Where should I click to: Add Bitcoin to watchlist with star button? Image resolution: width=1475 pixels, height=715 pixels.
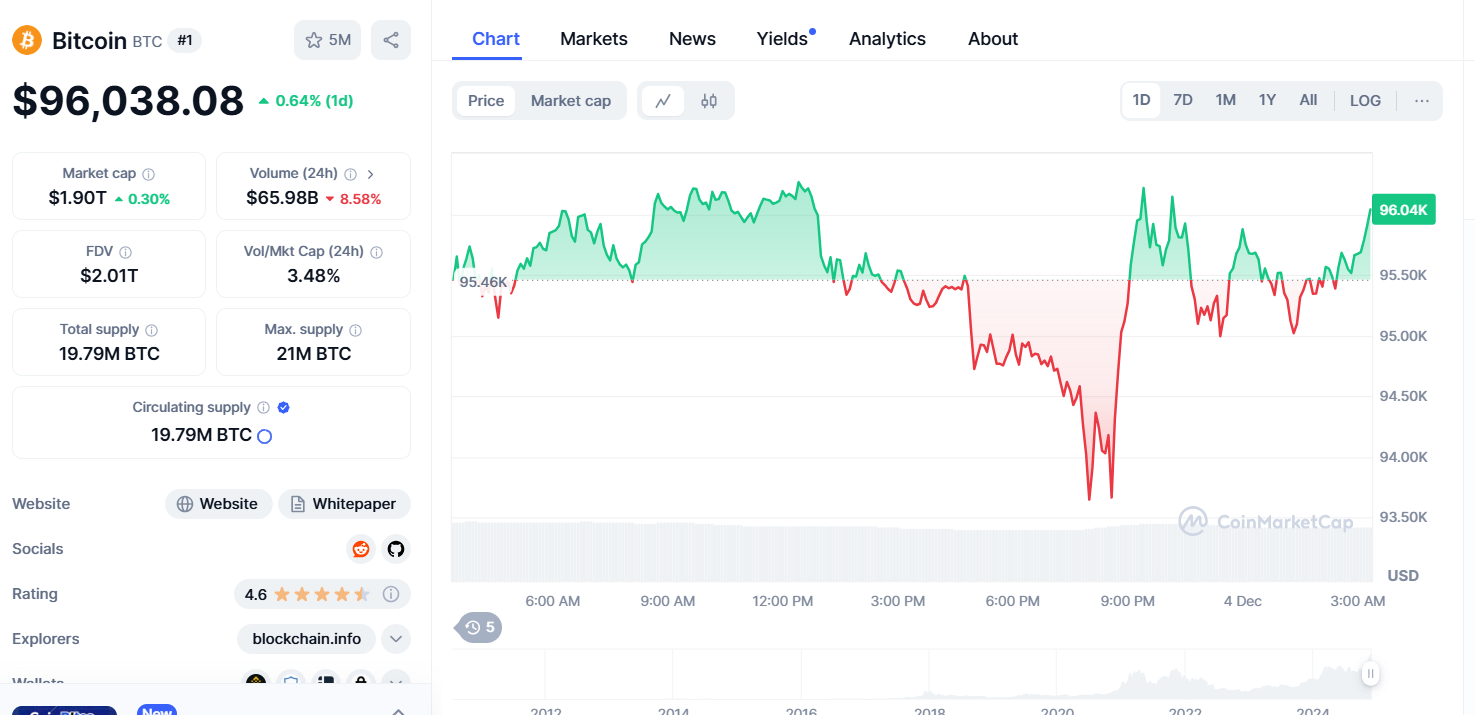[x=327, y=40]
